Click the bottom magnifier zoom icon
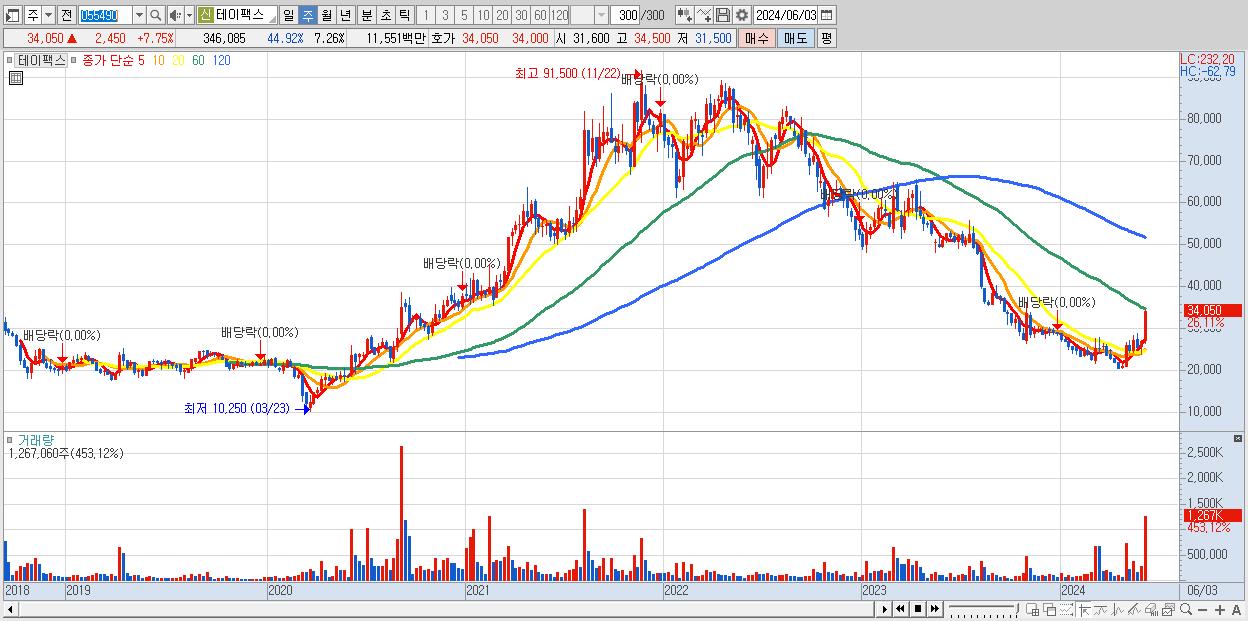The image size is (1248, 621). pyautogui.click(x=1186, y=610)
